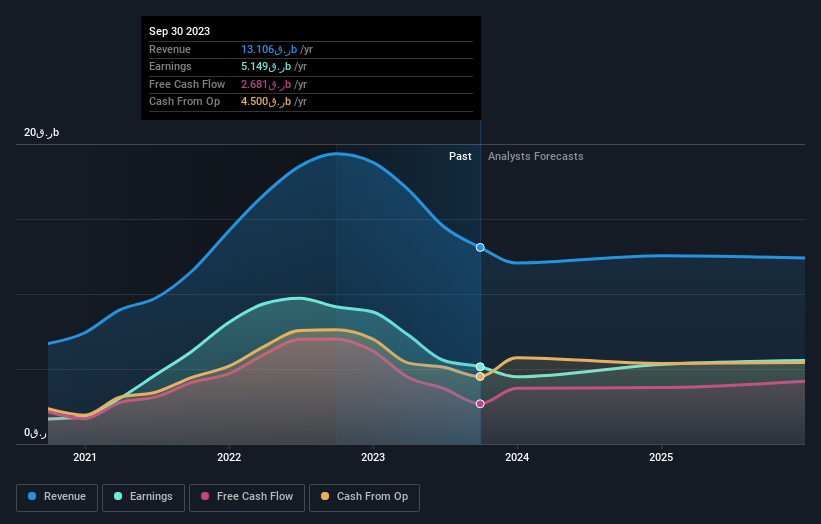Click the Analysts Forecasts label
The height and width of the screenshot is (524, 821).
(x=536, y=157)
